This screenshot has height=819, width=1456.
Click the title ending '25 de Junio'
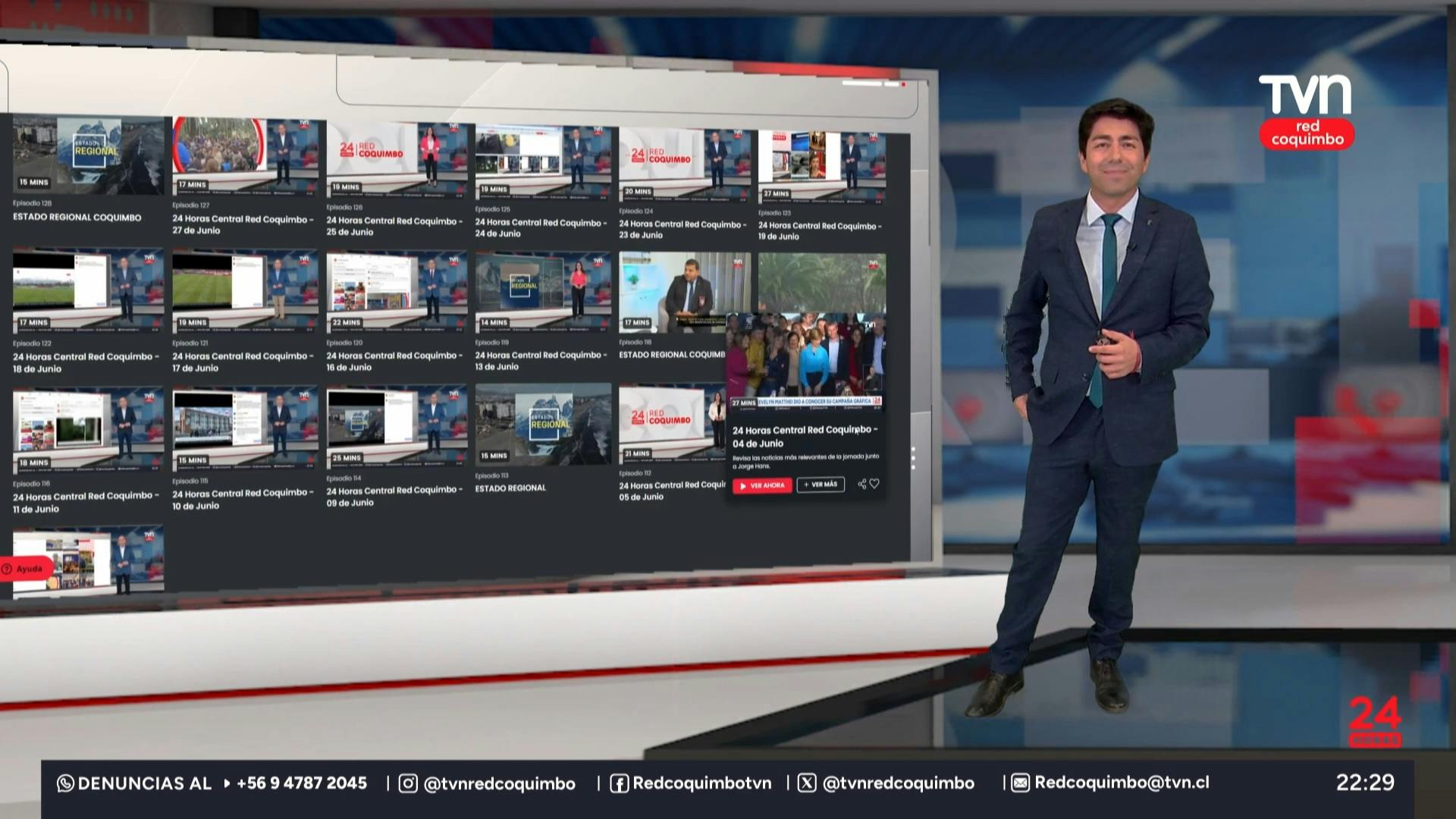coord(394,227)
